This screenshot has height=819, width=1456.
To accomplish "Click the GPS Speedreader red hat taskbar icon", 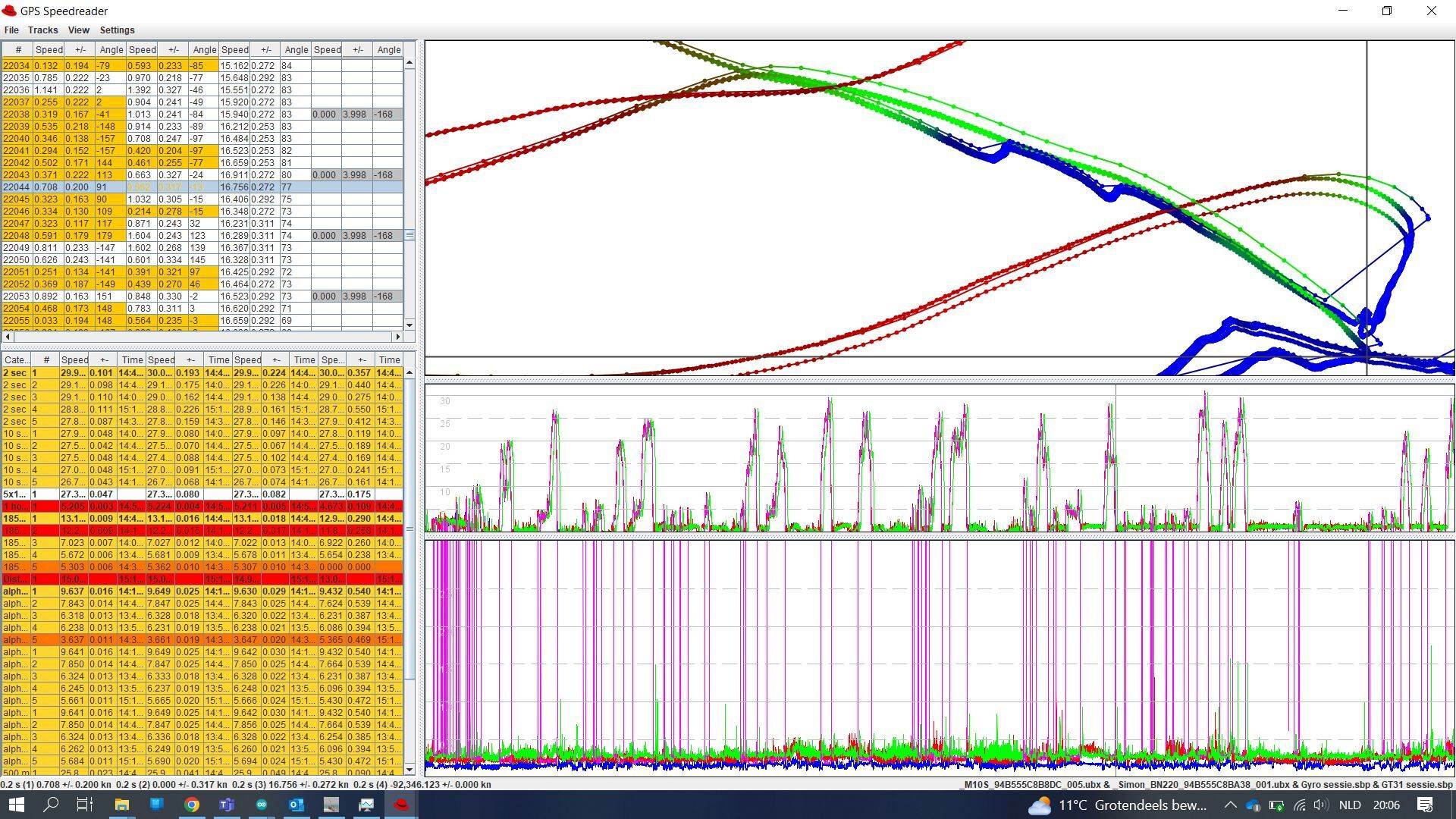I will pos(401,805).
